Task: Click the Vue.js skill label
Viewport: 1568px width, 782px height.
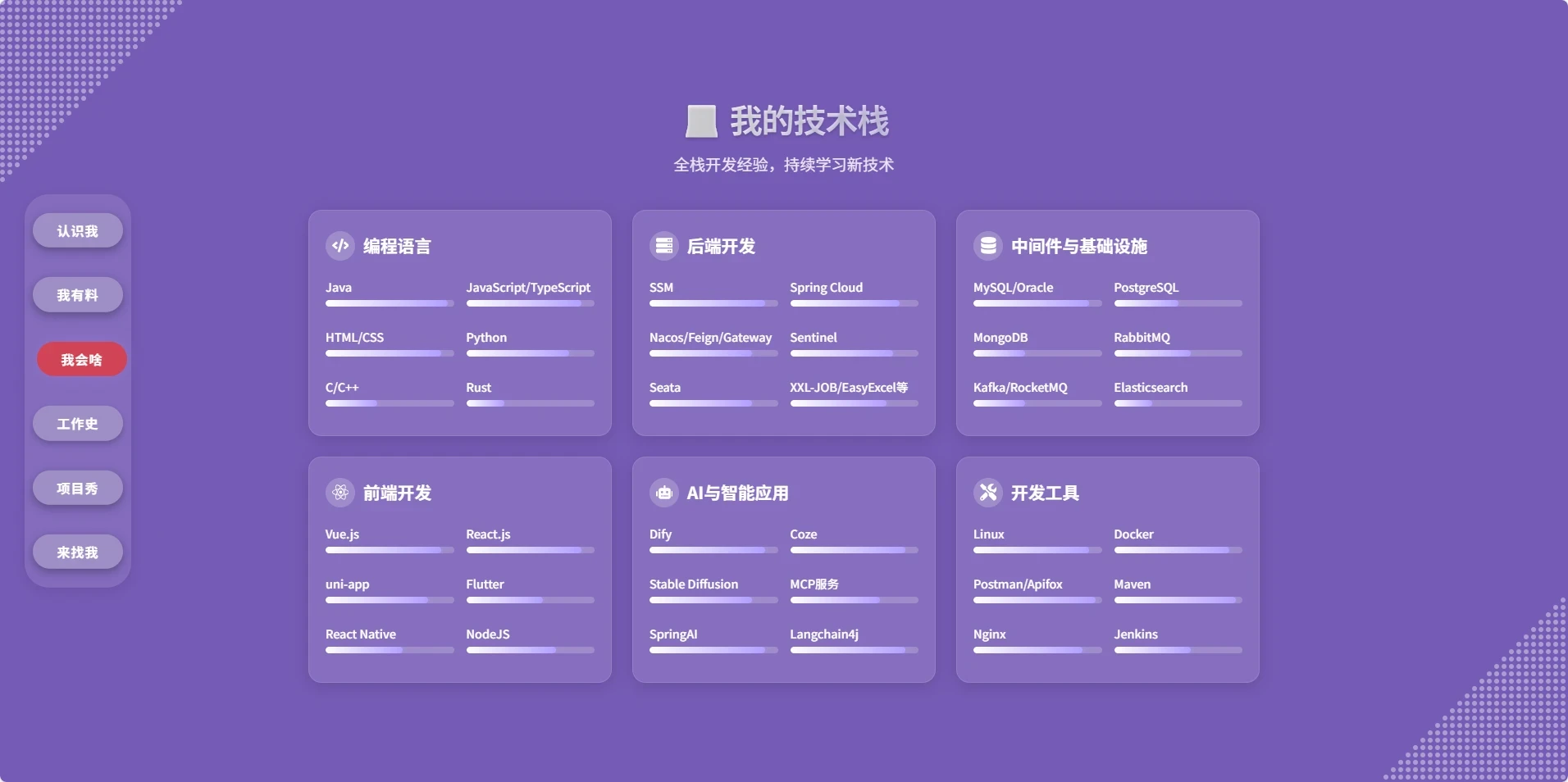Action: tap(342, 534)
